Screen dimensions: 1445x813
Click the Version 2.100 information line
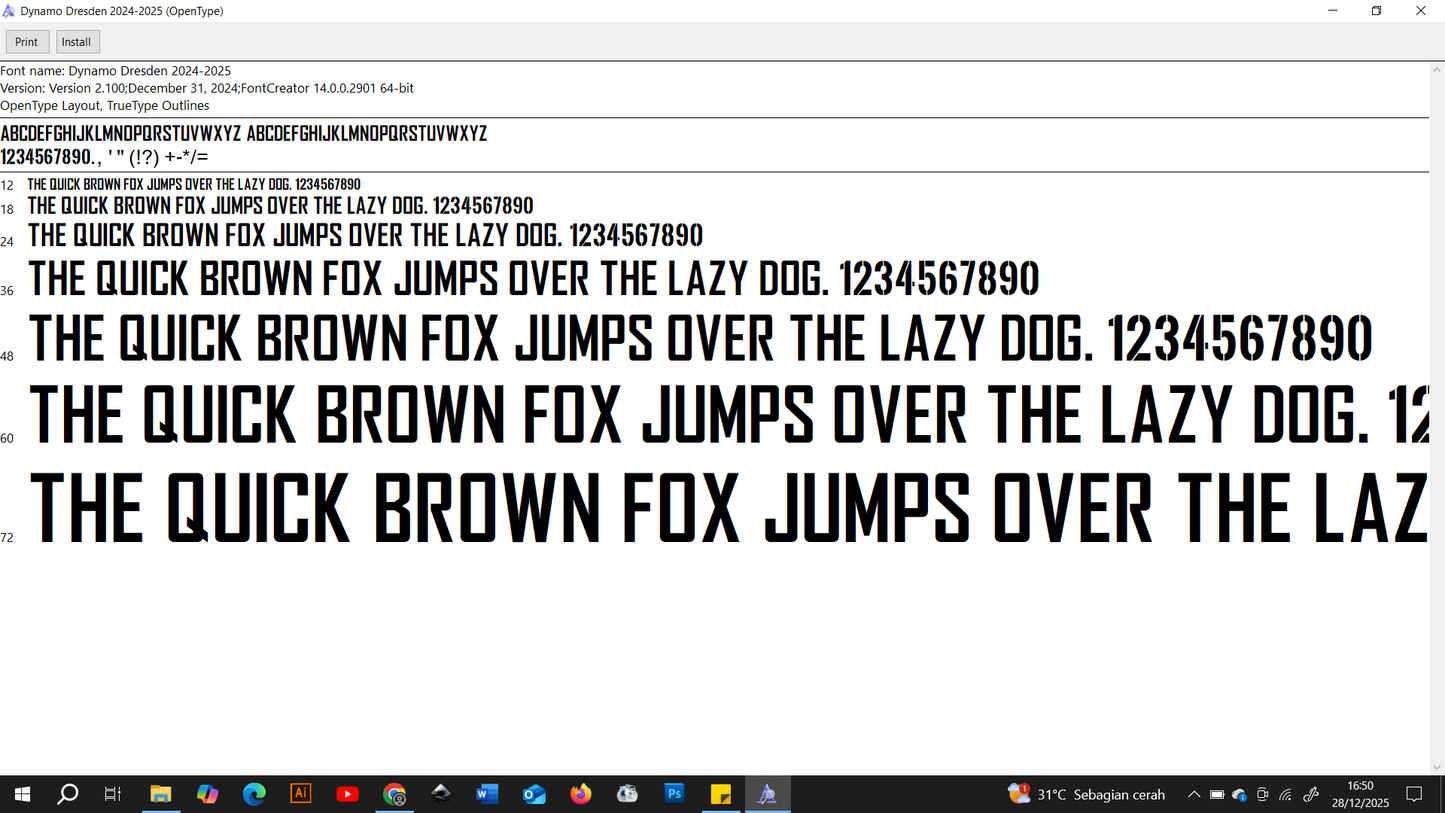207,88
